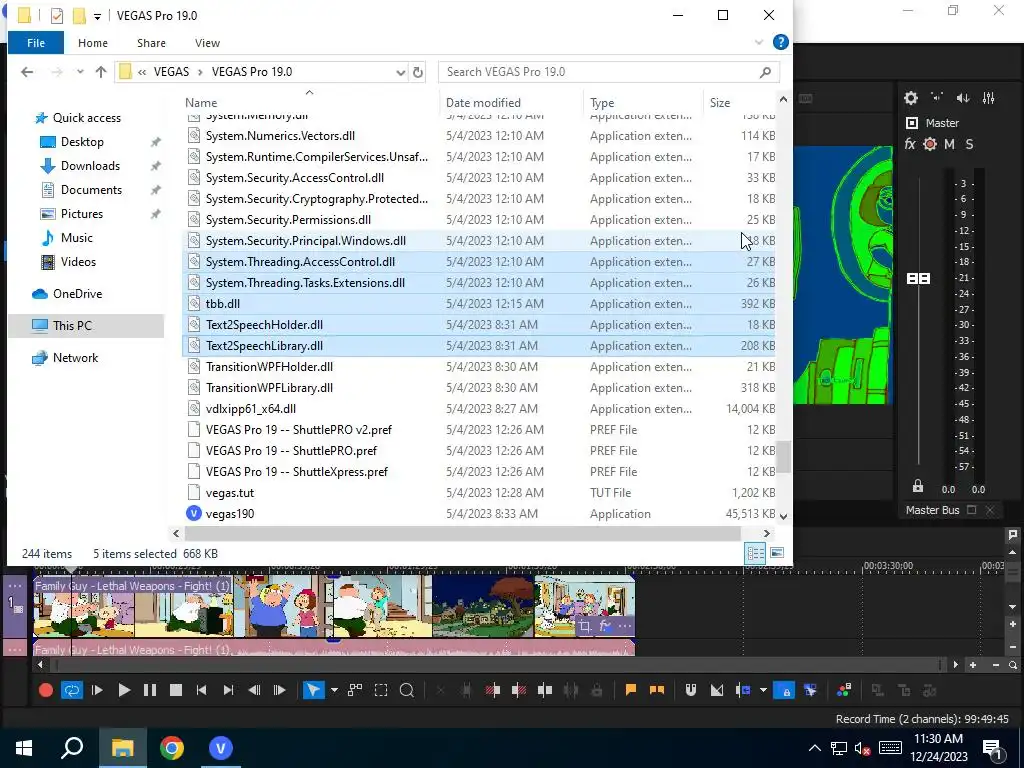
Task: Insert a marker with orange flag icon
Action: click(x=631, y=690)
